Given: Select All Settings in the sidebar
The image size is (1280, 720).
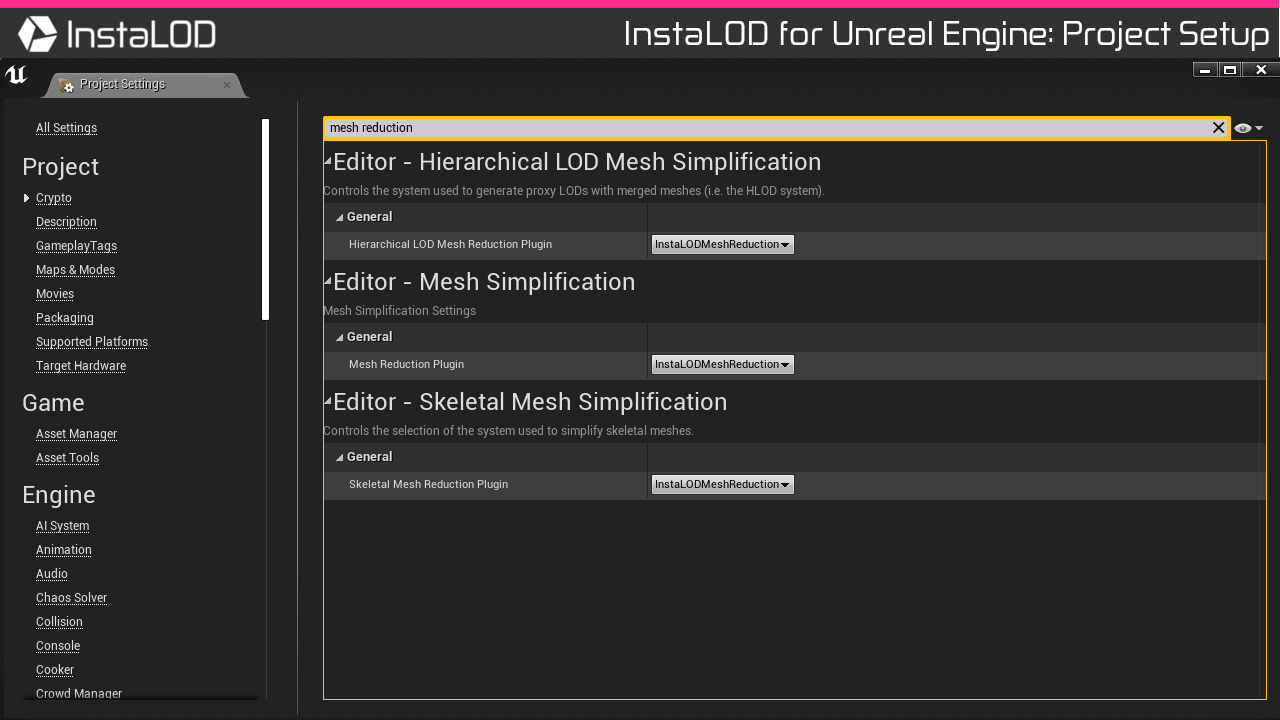Looking at the screenshot, I should coord(66,127).
